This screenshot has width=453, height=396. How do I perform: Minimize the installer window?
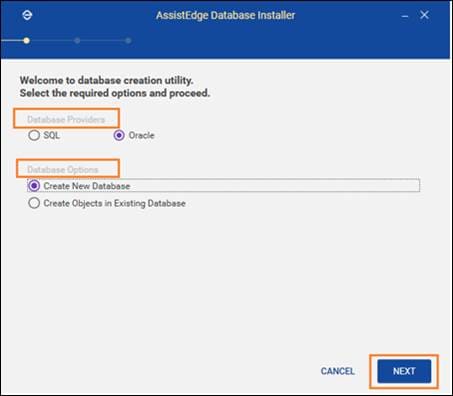pos(405,16)
